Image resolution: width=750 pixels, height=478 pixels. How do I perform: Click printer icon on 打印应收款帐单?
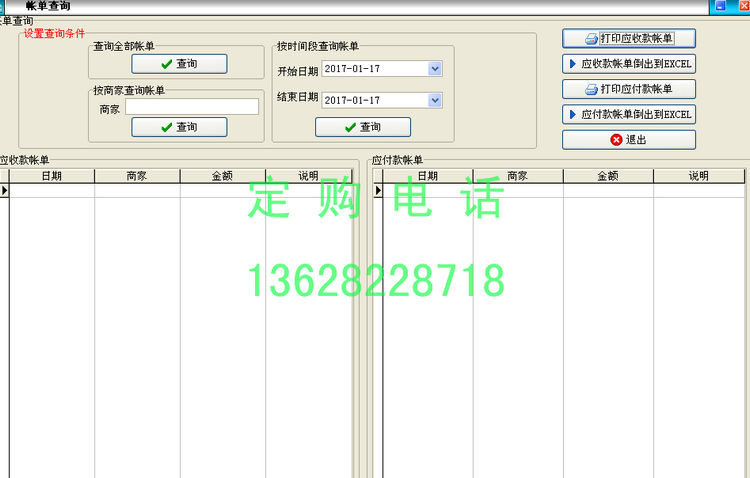pos(592,39)
